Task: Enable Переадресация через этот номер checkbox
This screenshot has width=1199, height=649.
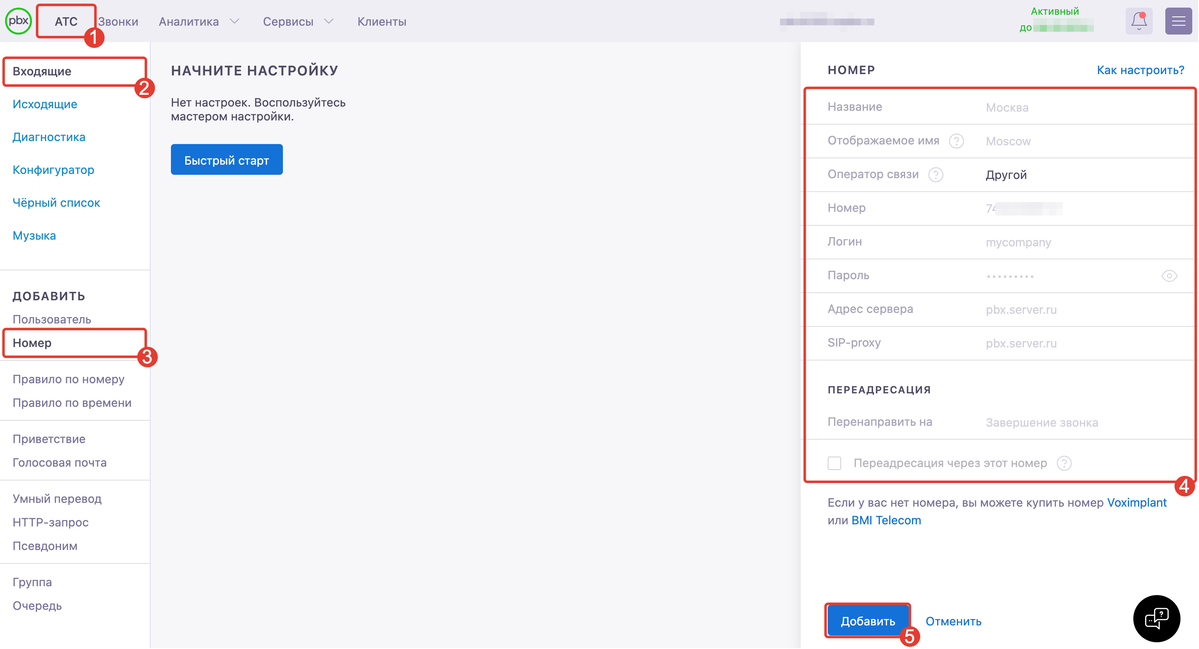Action: click(834, 463)
